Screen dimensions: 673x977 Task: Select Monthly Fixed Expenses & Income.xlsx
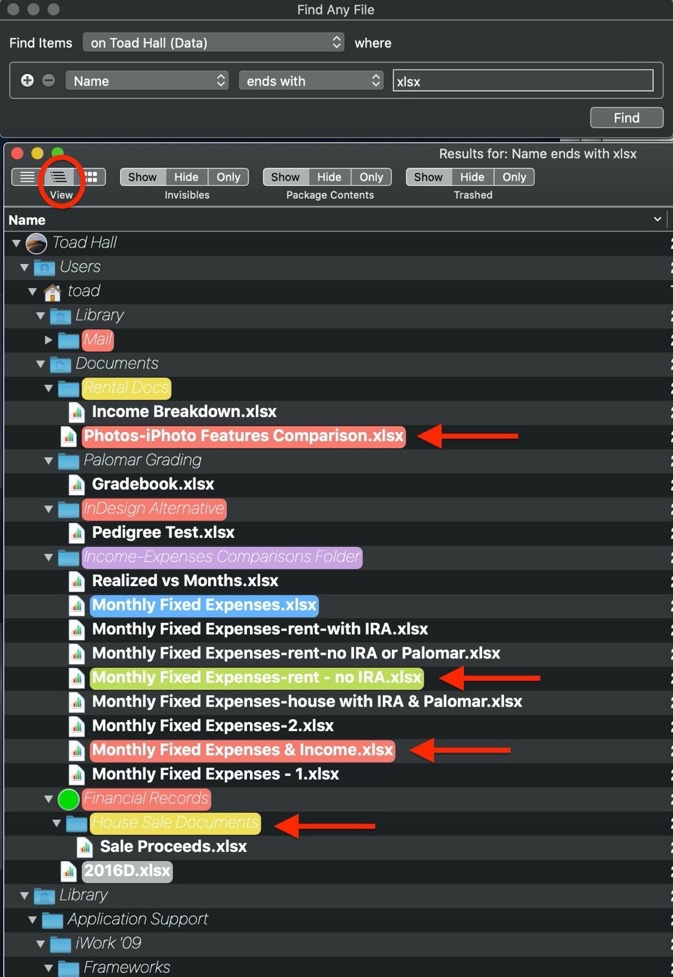coord(242,750)
